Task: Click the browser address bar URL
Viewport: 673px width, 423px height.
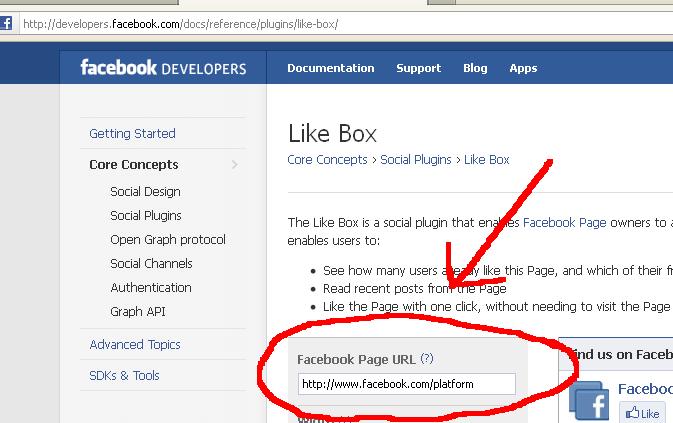Action: [x=180, y=24]
